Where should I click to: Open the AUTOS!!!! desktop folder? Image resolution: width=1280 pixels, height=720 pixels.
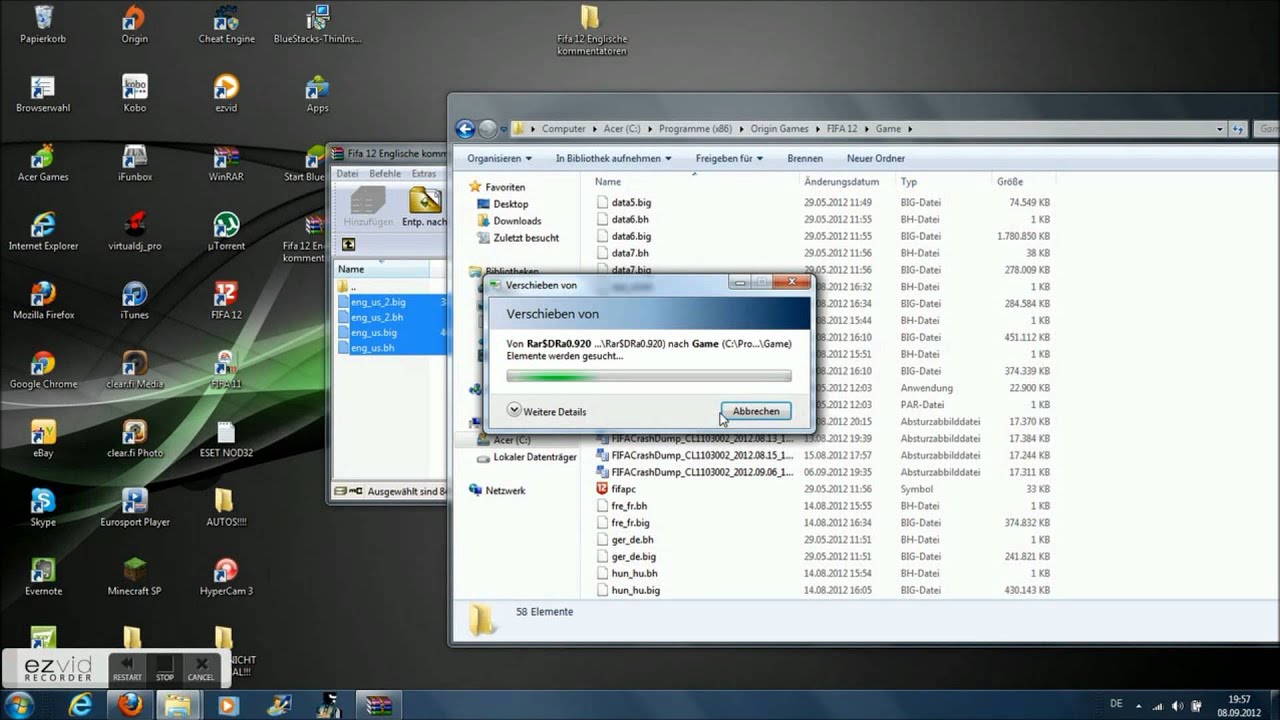pos(226,508)
